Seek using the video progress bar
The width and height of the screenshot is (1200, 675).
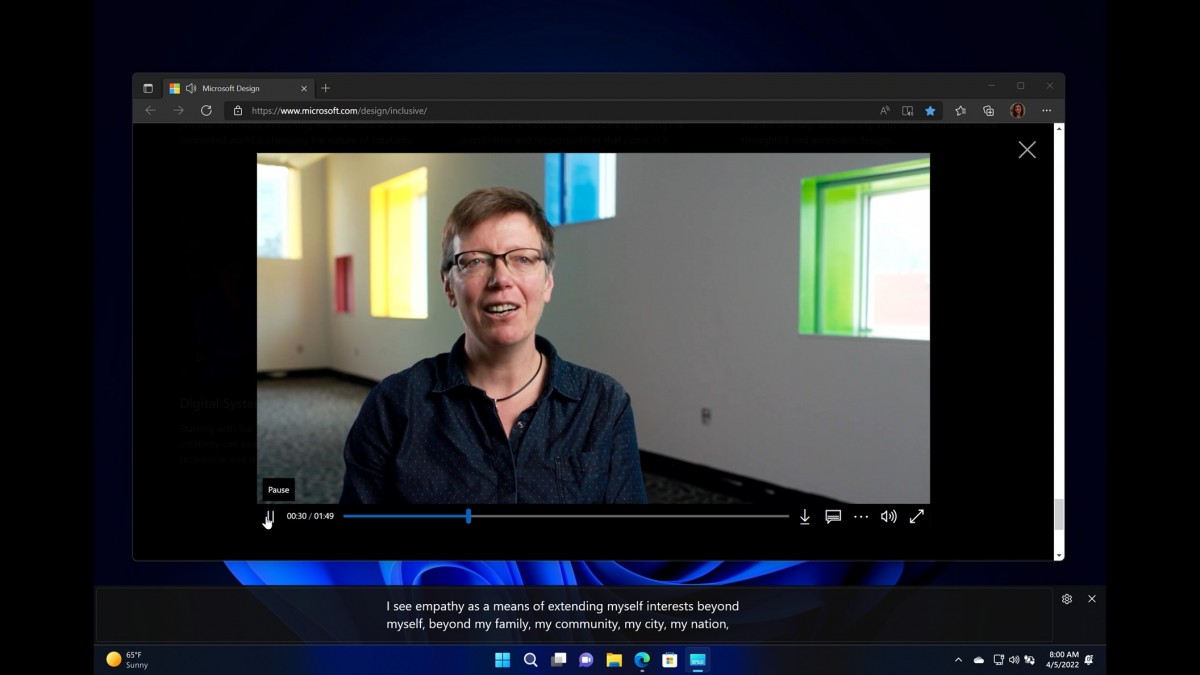(x=565, y=516)
